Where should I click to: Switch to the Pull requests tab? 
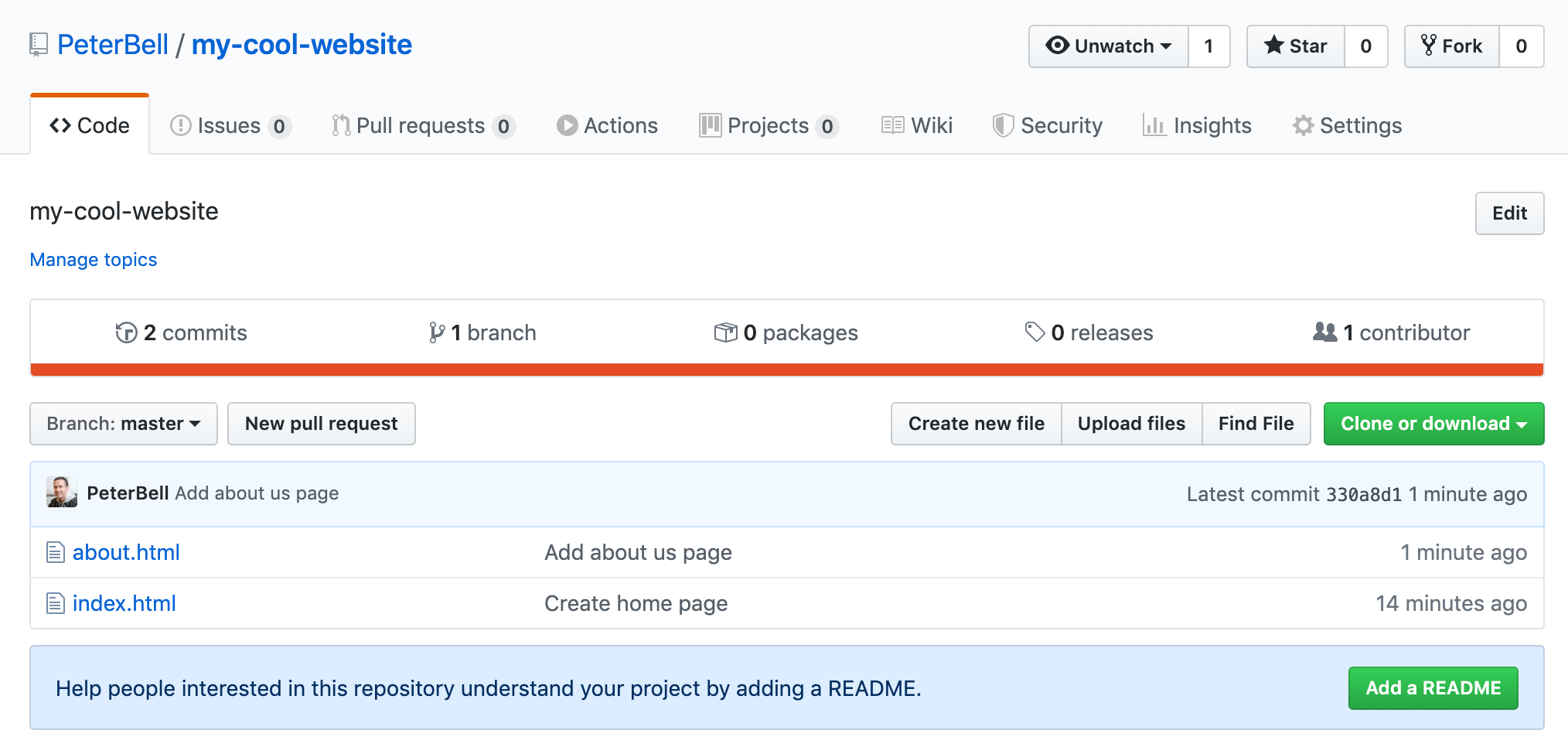coord(422,125)
